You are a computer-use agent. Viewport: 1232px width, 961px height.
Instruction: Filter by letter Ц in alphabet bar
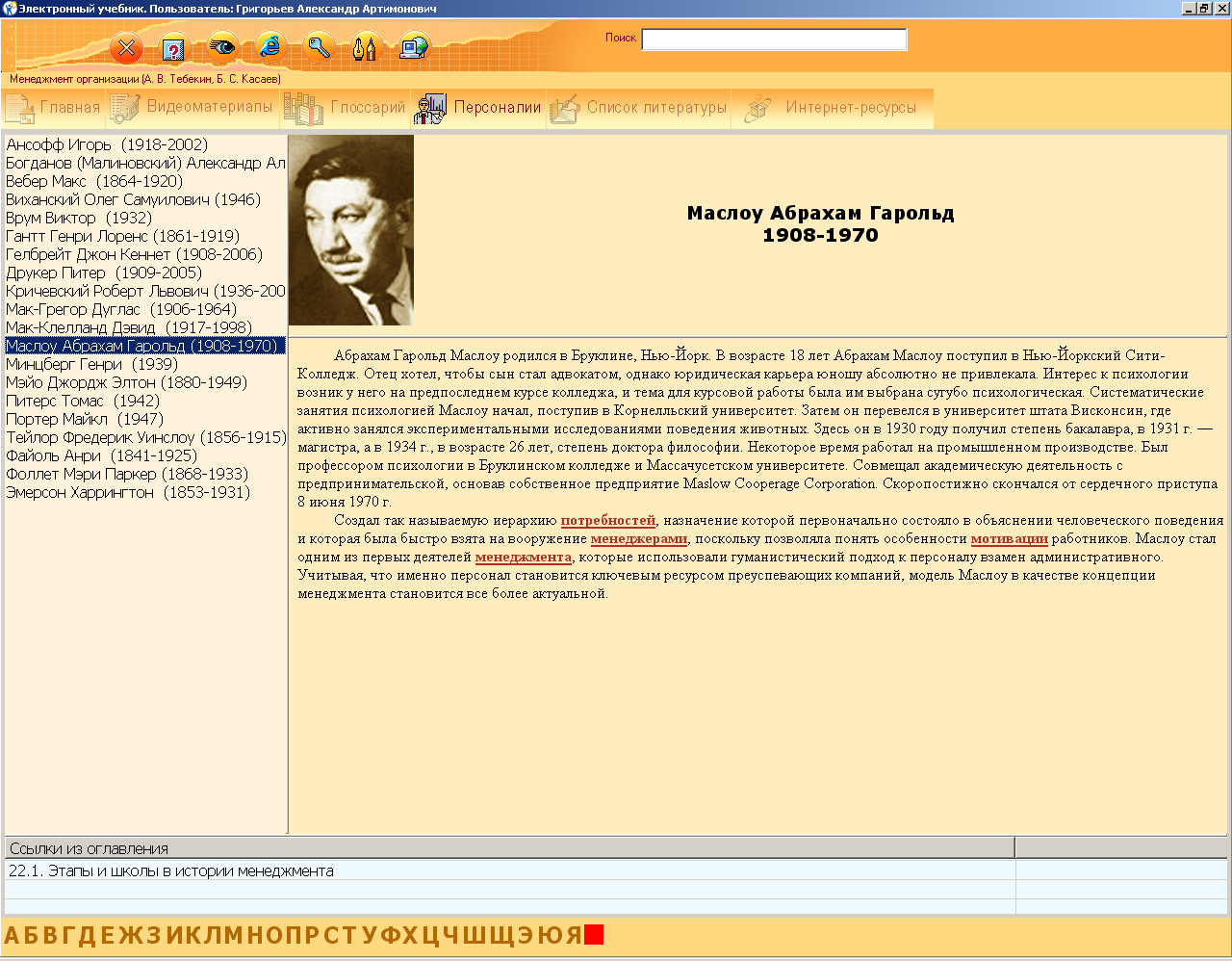click(432, 936)
